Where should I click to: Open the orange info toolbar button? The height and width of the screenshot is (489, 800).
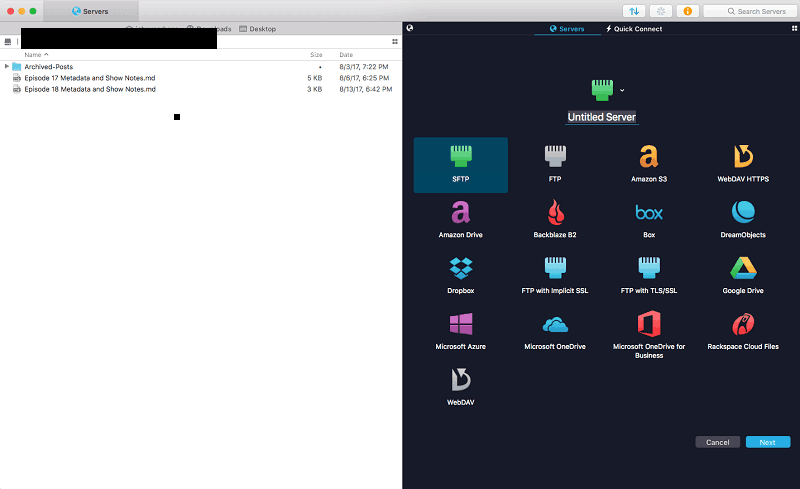(x=688, y=11)
